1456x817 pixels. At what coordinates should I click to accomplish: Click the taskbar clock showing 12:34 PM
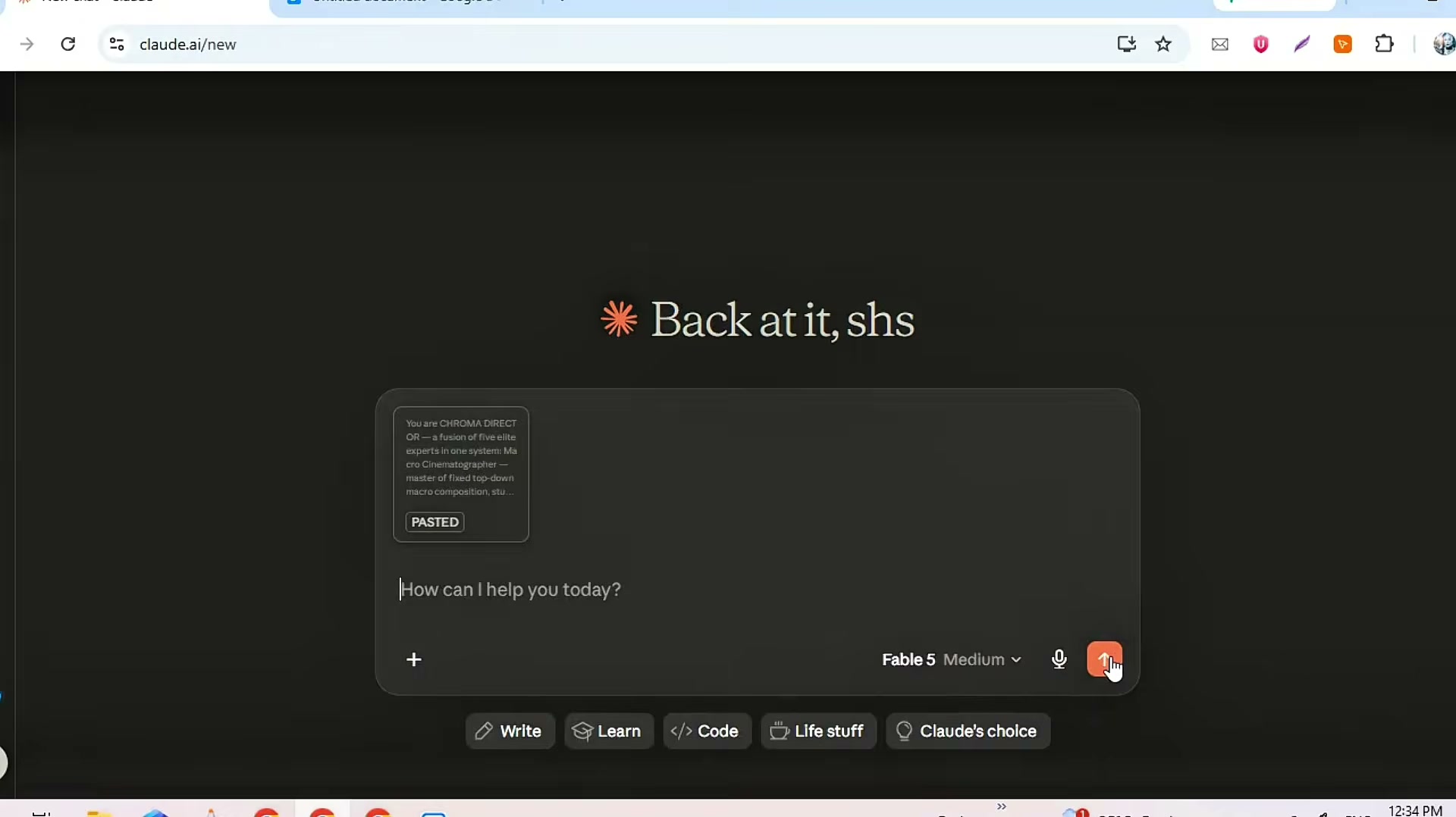pos(1415,810)
